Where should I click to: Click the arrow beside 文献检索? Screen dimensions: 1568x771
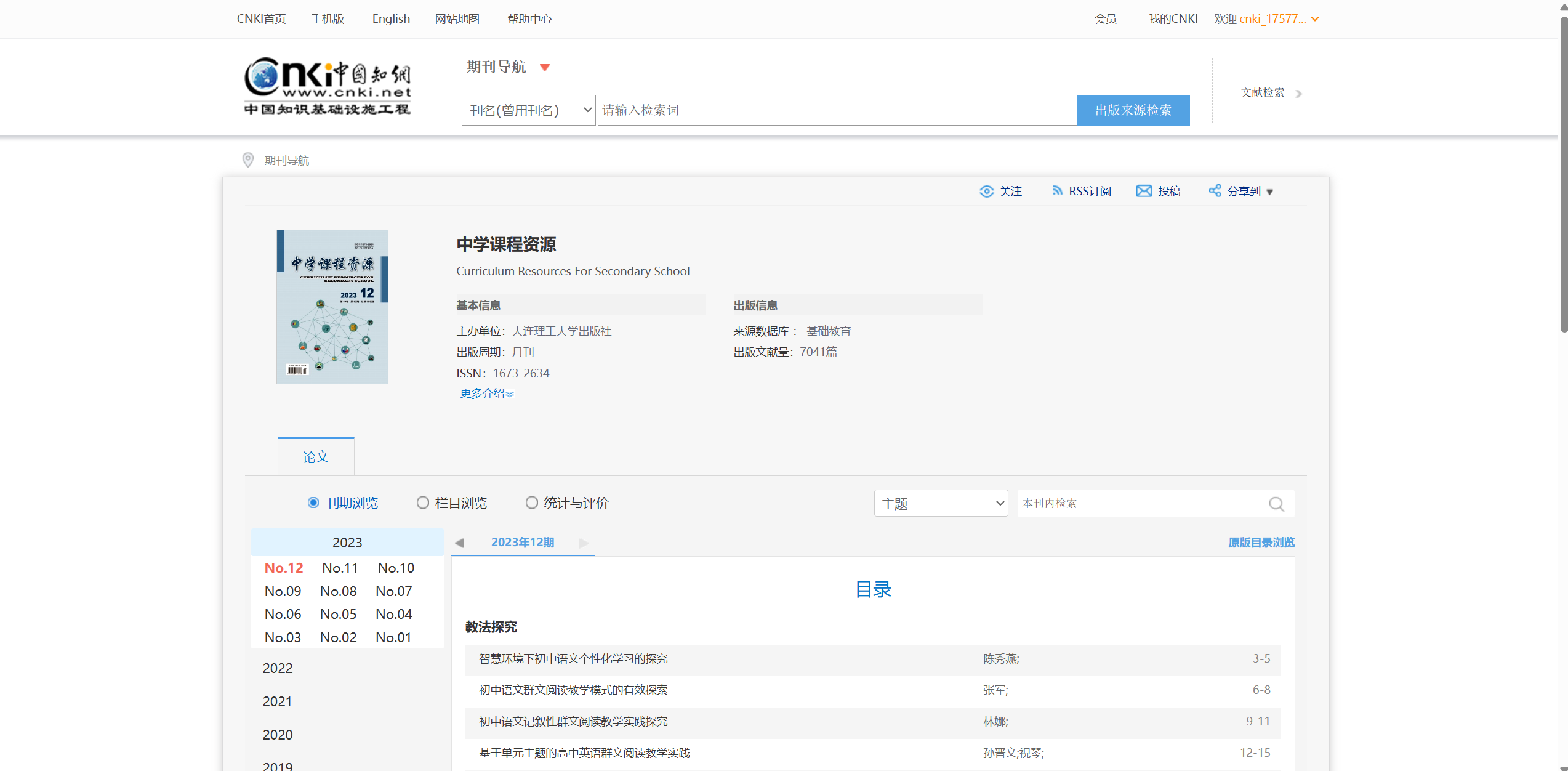[1299, 94]
